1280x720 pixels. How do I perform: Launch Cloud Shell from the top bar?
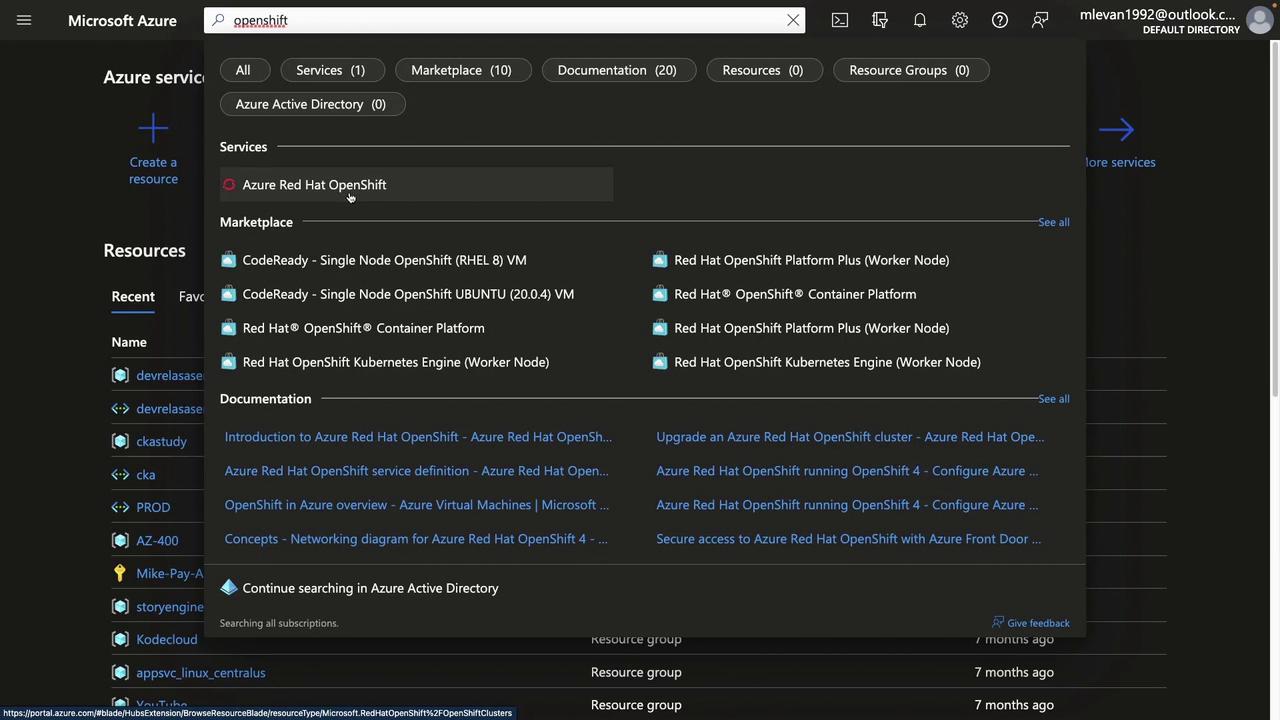[840, 20]
